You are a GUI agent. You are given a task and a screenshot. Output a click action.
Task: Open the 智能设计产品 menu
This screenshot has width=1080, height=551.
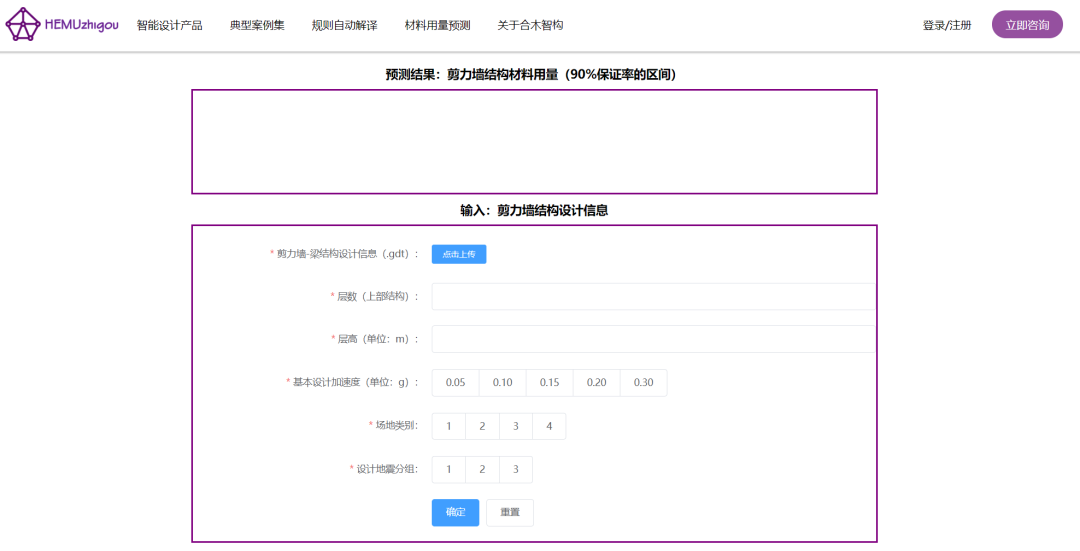pos(169,25)
